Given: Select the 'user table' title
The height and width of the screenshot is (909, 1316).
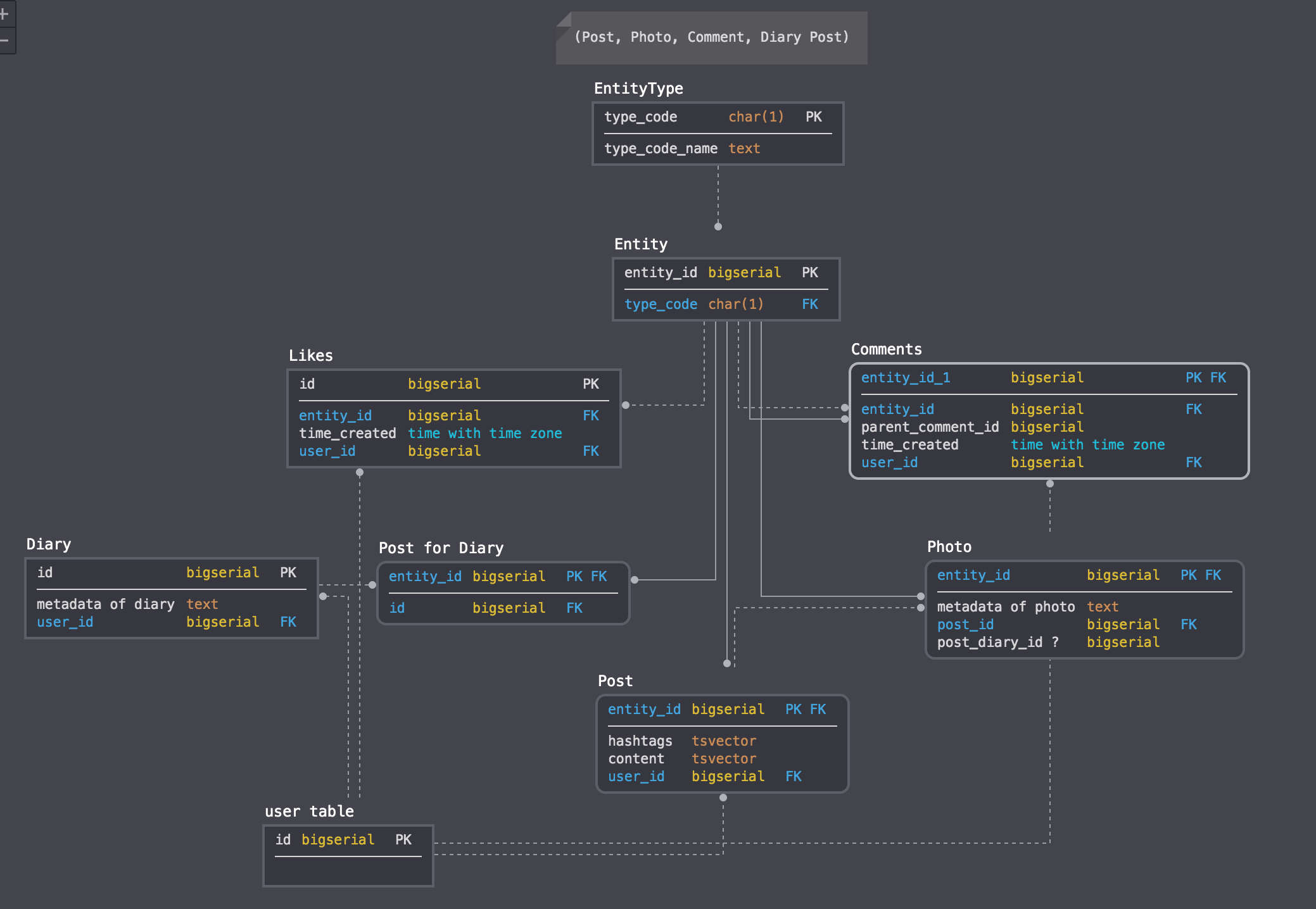Looking at the screenshot, I should click(x=309, y=812).
